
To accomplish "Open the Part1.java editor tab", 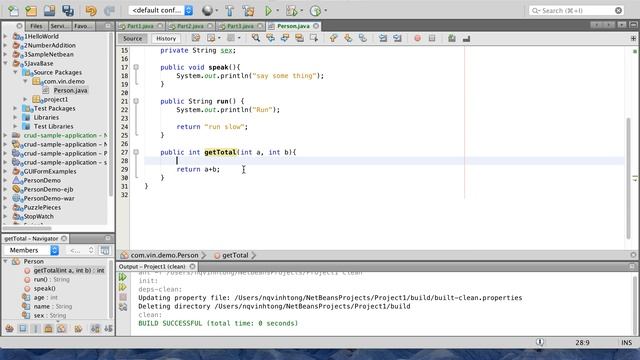I will [140, 26].
